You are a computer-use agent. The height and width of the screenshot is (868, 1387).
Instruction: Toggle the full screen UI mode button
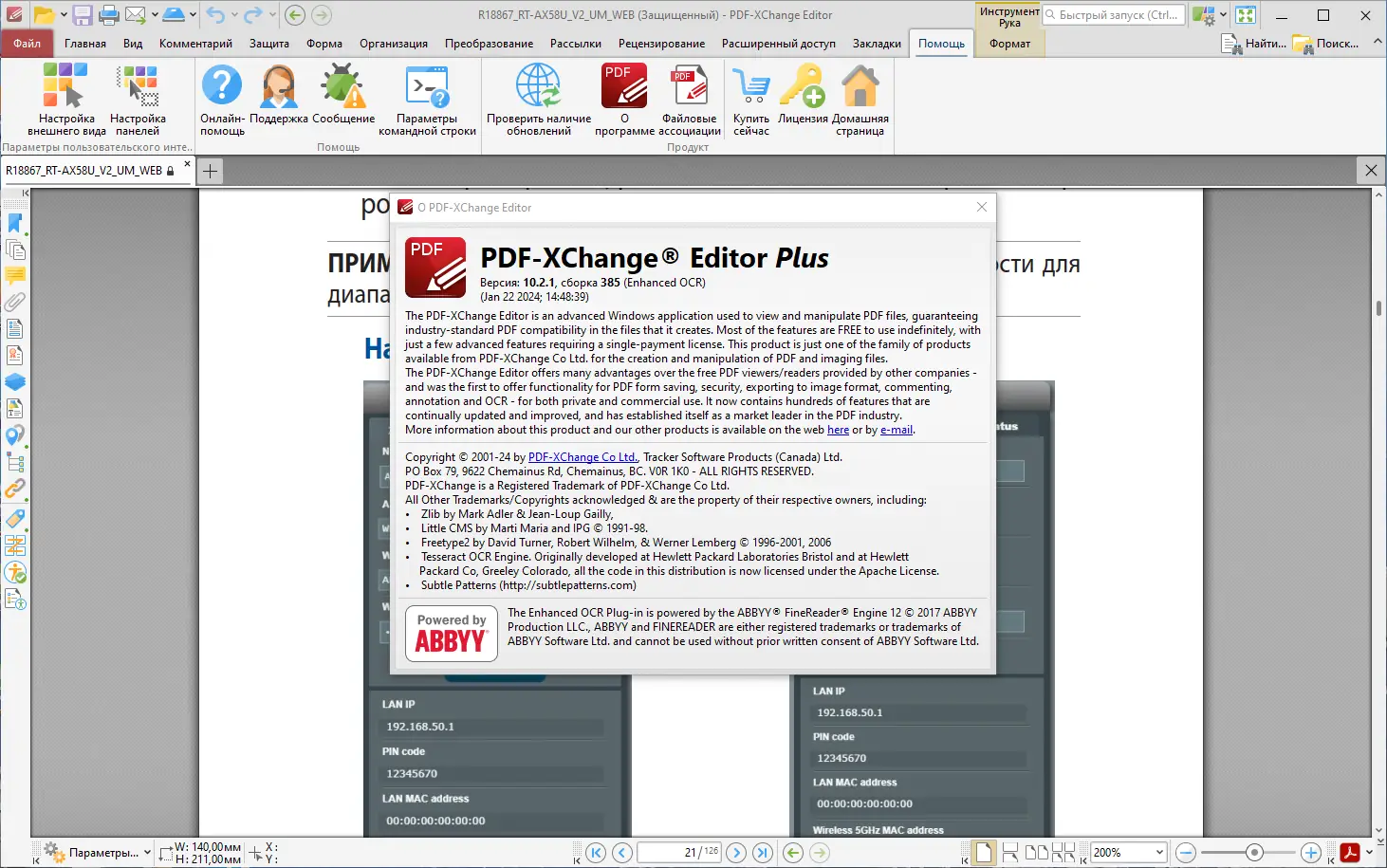tap(1246, 15)
